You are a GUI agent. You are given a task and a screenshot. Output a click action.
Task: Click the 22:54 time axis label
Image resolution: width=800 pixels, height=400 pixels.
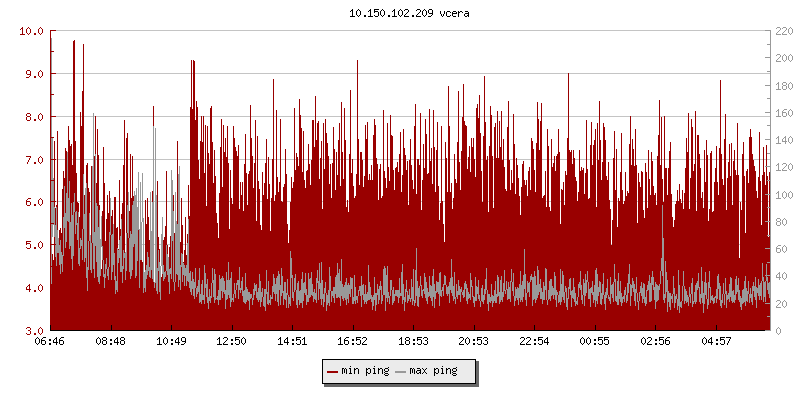pyautogui.click(x=534, y=341)
